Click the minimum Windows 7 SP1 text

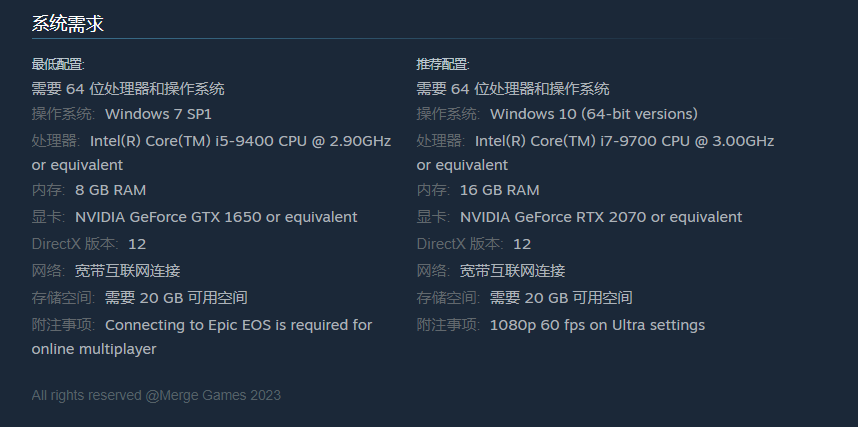[158, 114]
